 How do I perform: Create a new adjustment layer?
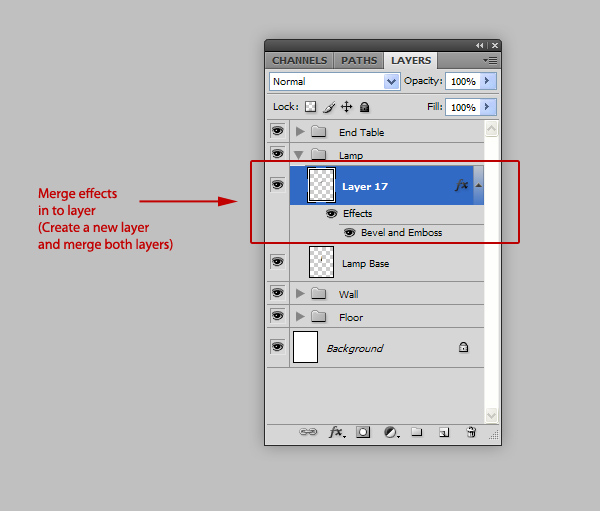pyautogui.click(x=390, y=432)
